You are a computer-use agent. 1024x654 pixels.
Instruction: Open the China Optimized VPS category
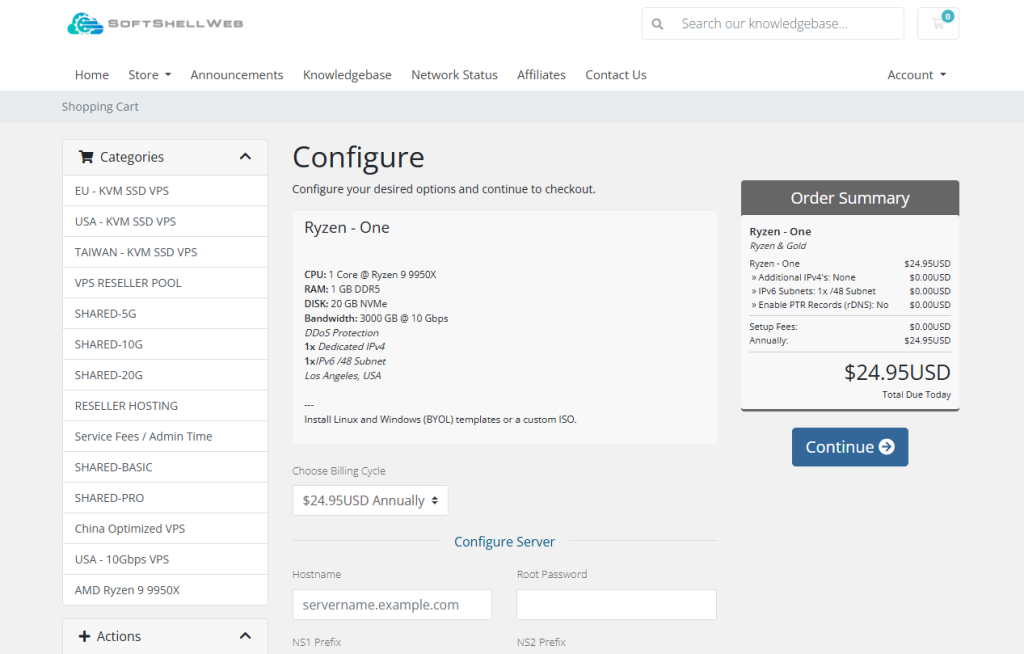pyautogui.click(x=130, y=529)
